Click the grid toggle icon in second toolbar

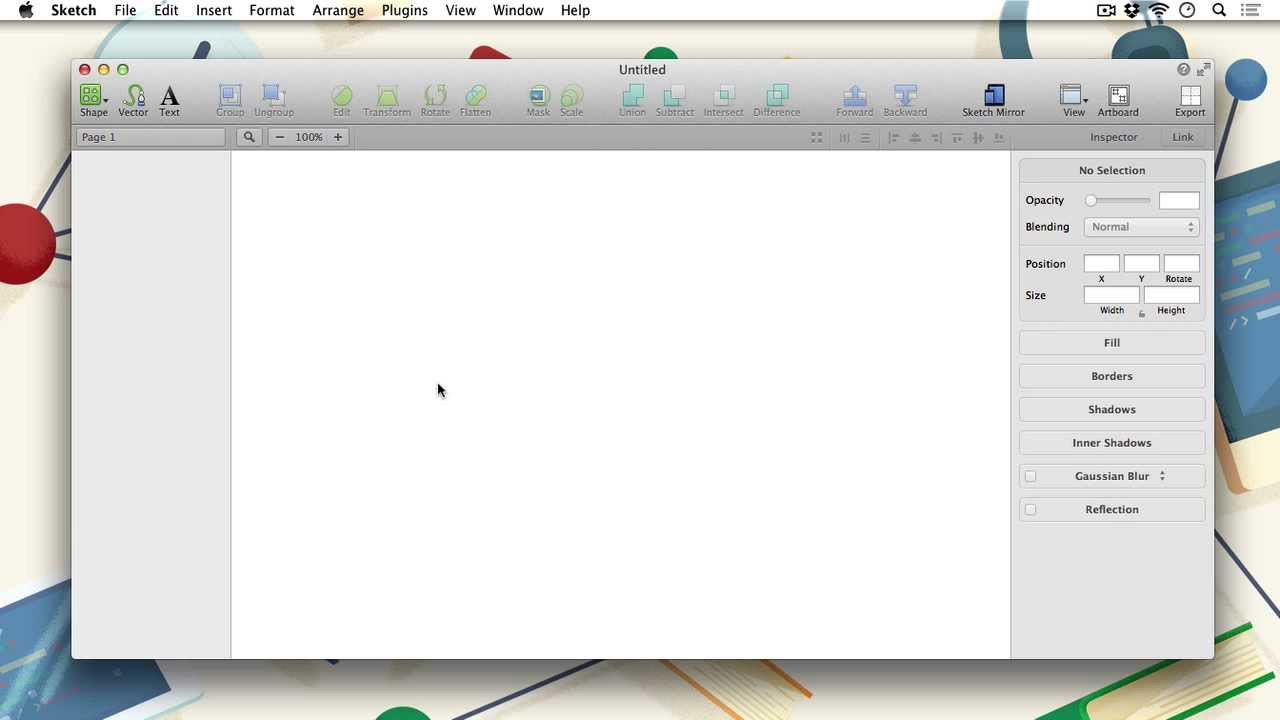click(x=817, y=137)
